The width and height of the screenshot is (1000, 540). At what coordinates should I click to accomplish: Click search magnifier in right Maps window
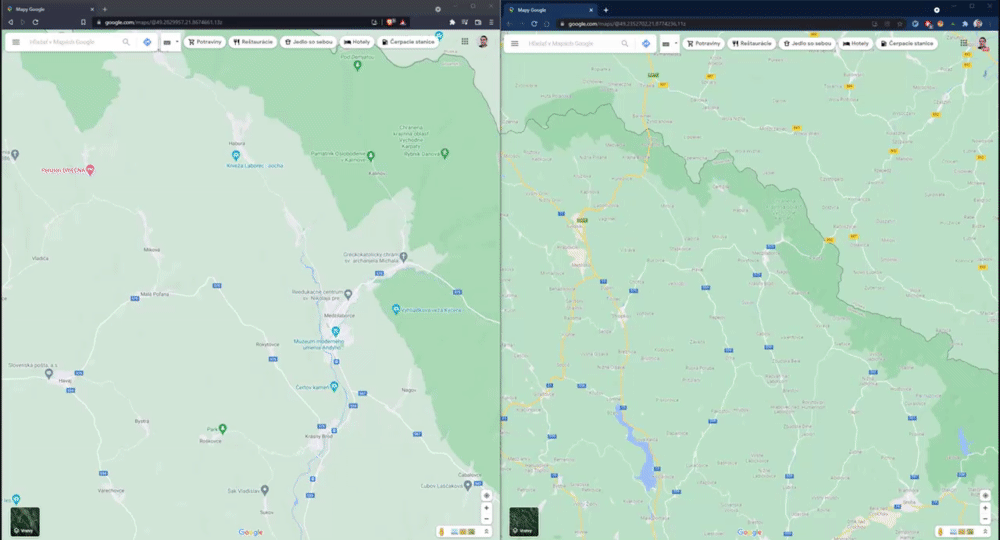coord(625,43)
